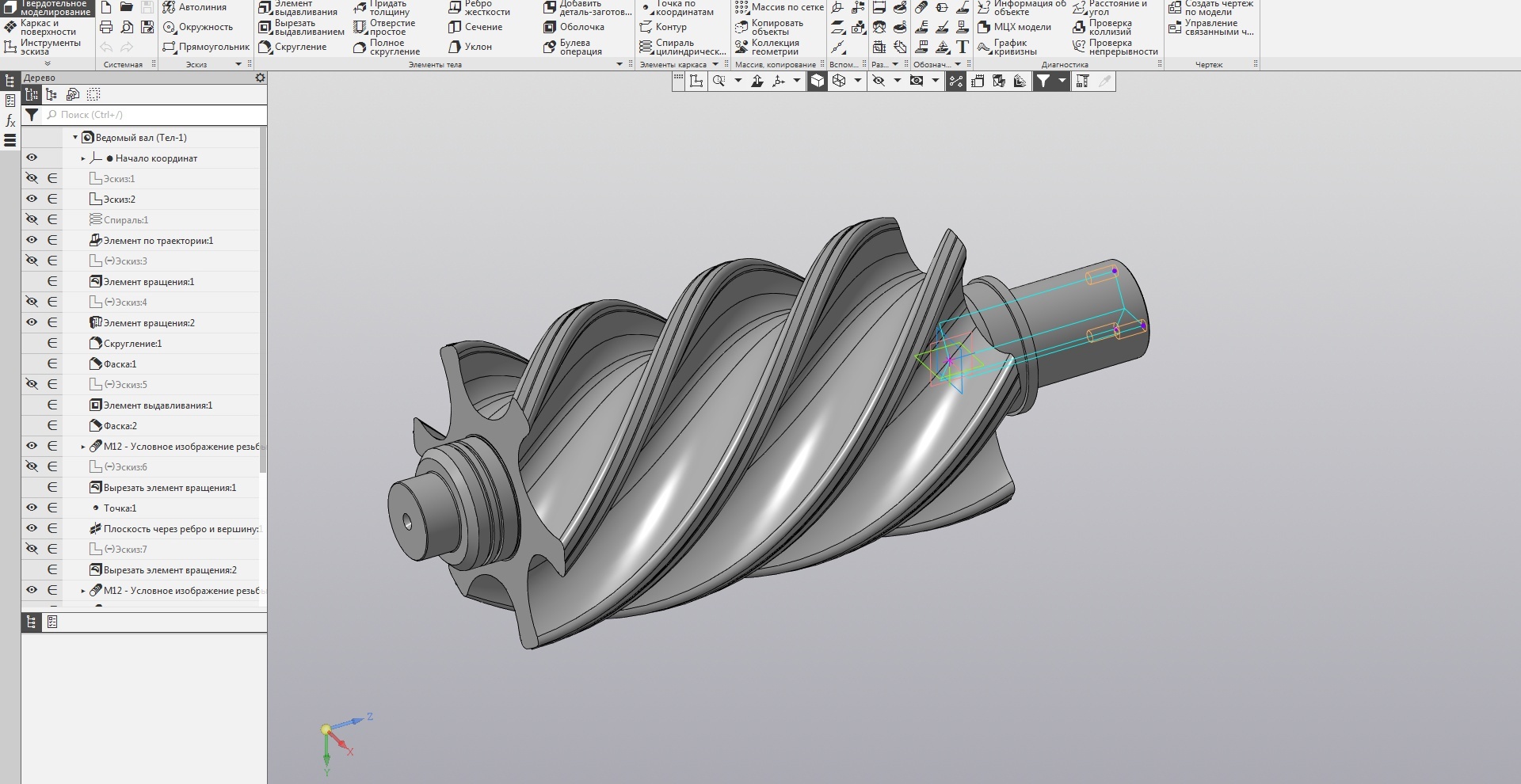Open the zoom tool dropdown arrow
This screenshot has width=1521, height=784.
click(738, 81)
